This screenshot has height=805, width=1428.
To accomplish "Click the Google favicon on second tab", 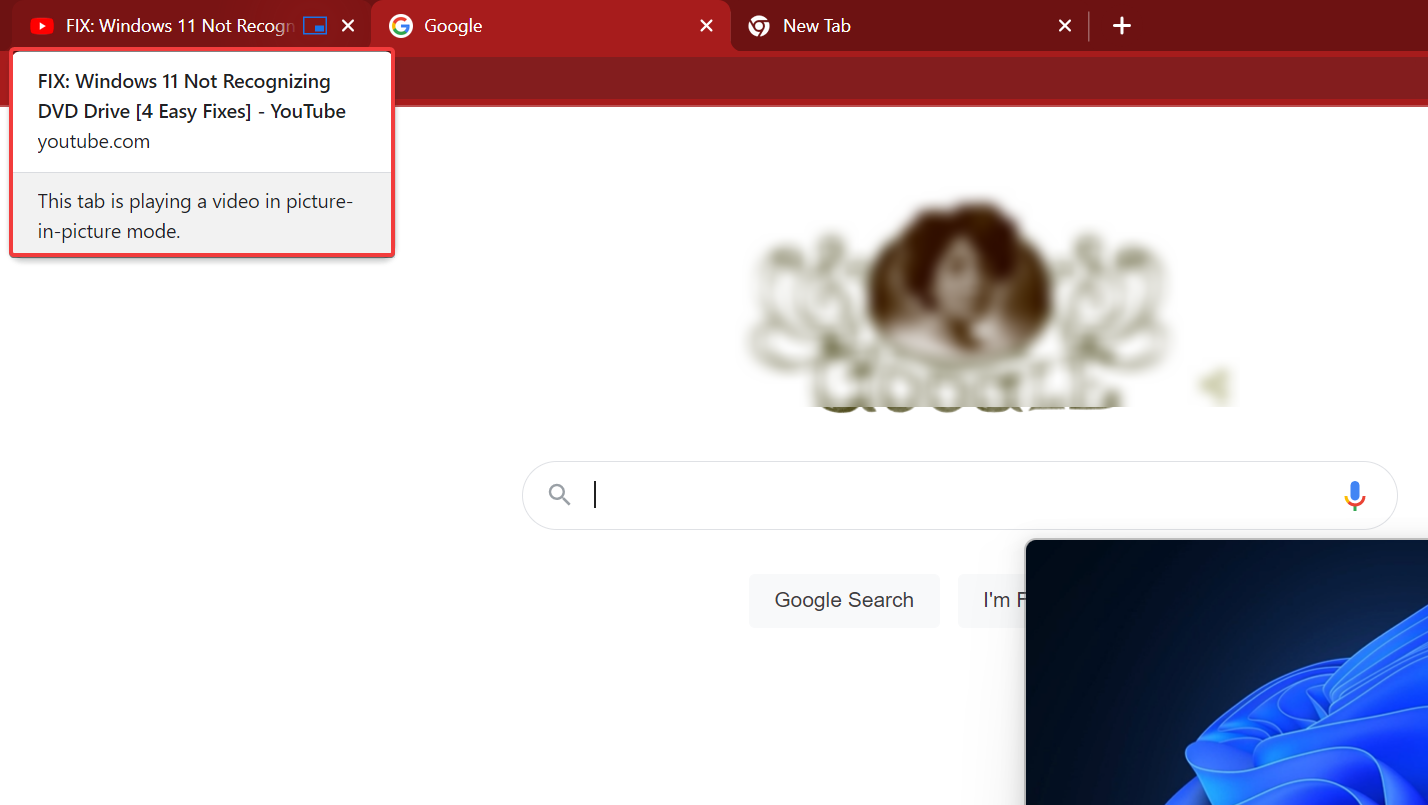I will pos(401,26).
